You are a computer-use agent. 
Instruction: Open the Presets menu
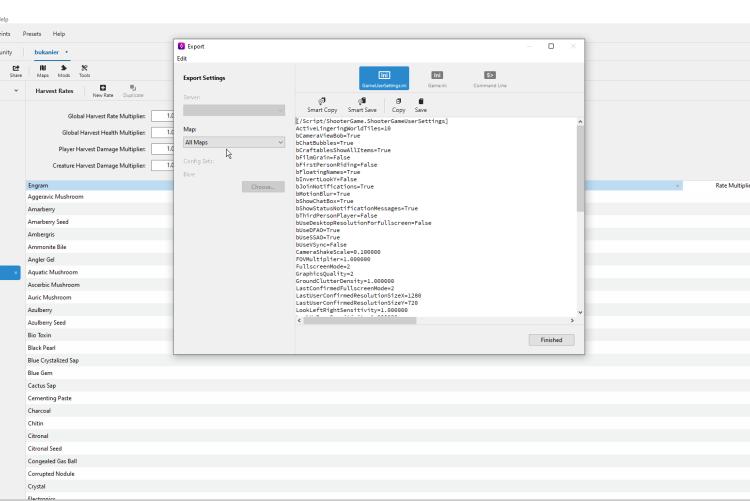[32, 34]
